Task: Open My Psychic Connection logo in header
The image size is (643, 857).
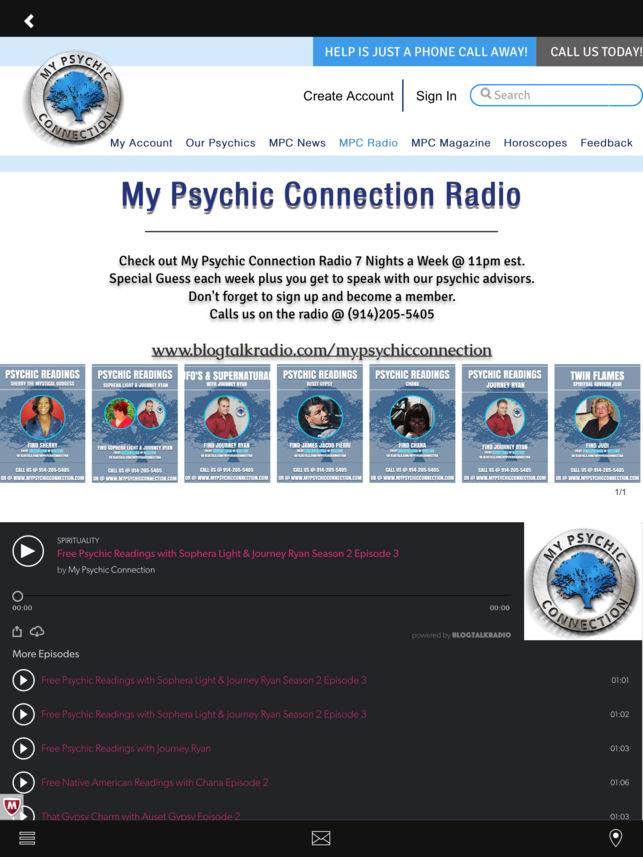Action: (74, 99)
